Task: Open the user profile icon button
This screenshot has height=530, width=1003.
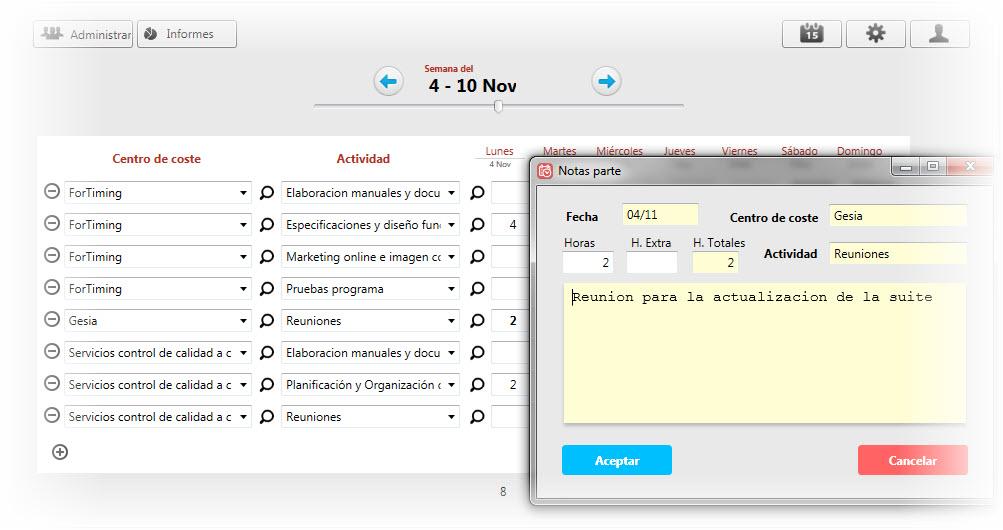Action: 940,34
